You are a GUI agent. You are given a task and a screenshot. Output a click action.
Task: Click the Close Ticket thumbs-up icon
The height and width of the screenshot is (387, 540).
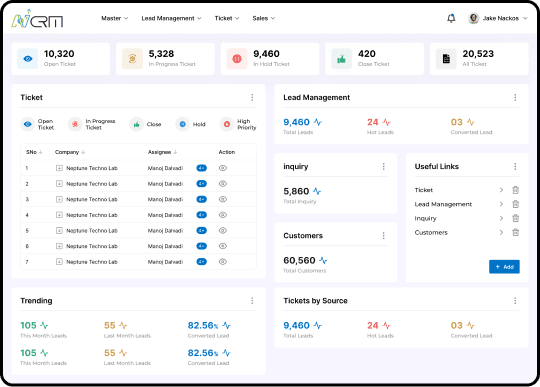[x=342, y=59]
